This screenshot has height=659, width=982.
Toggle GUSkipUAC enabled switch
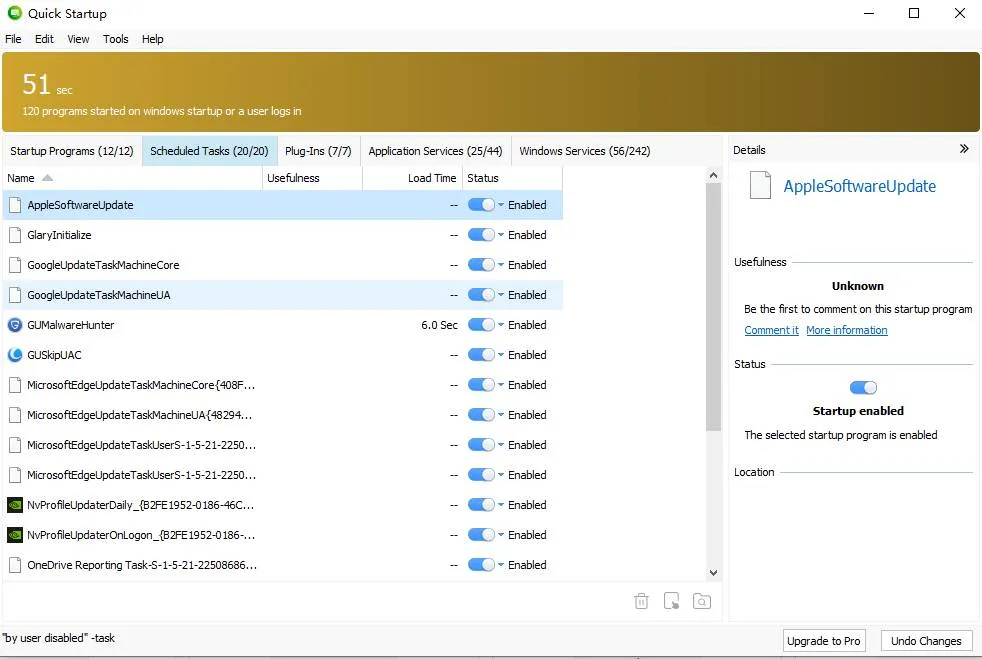(x=481, y=355)
